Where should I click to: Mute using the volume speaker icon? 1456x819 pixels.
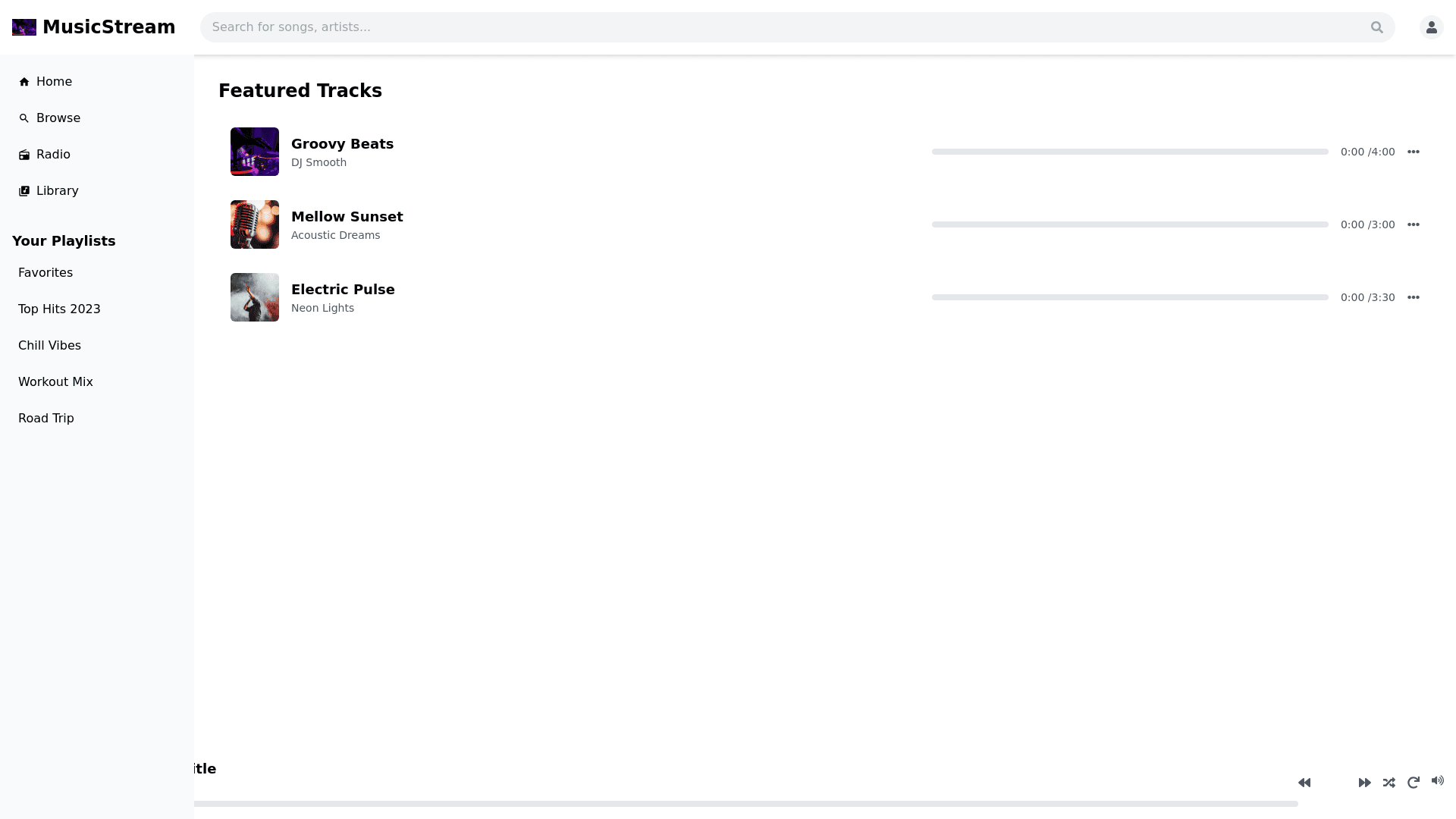(x=1437, y=780)
